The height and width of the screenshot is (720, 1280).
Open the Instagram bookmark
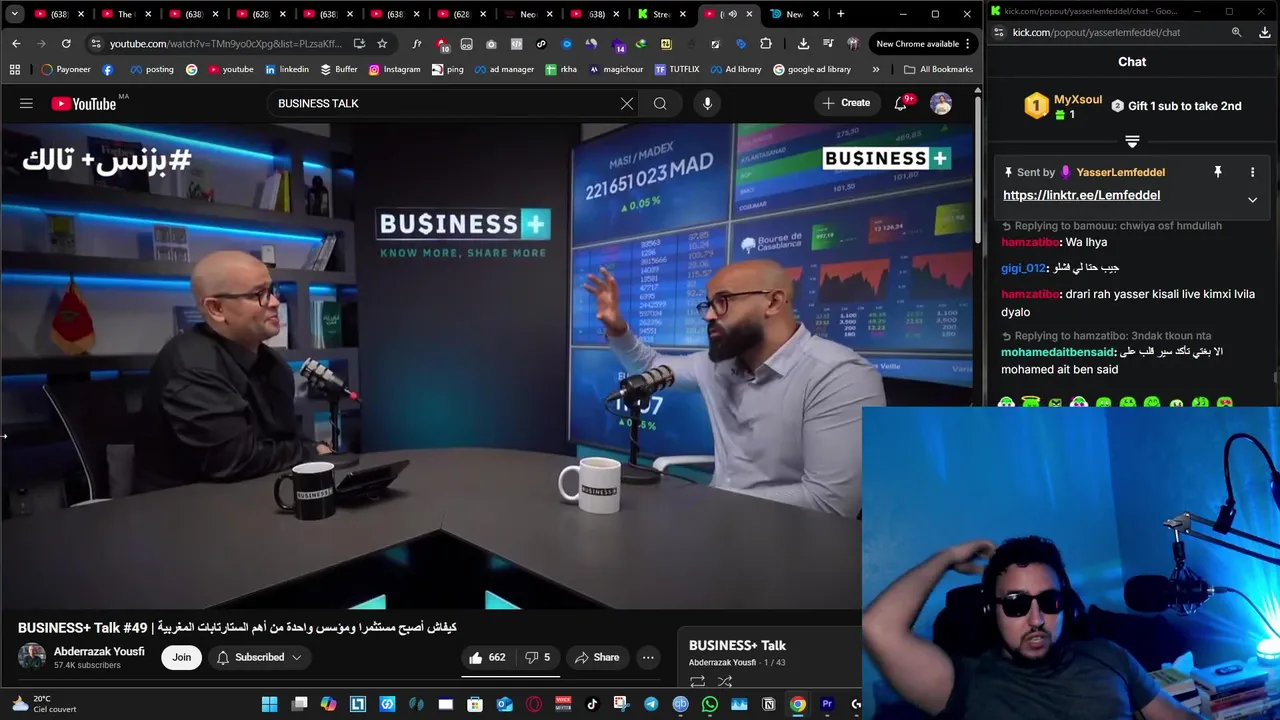[394, 69]
